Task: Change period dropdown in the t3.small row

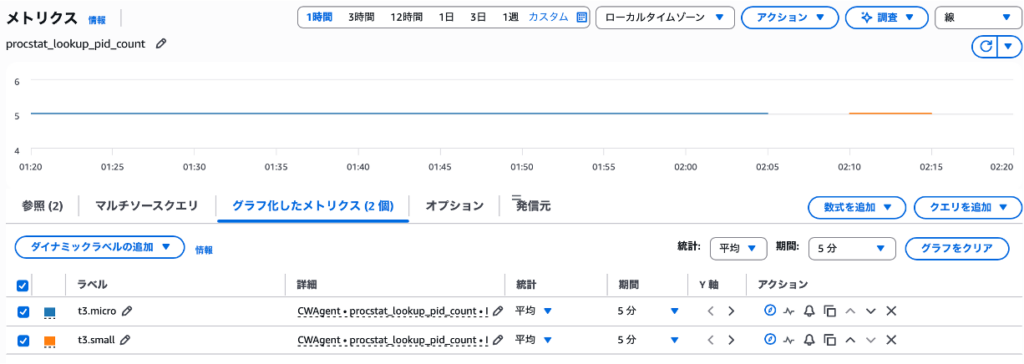Action: (x=648, y=340)
